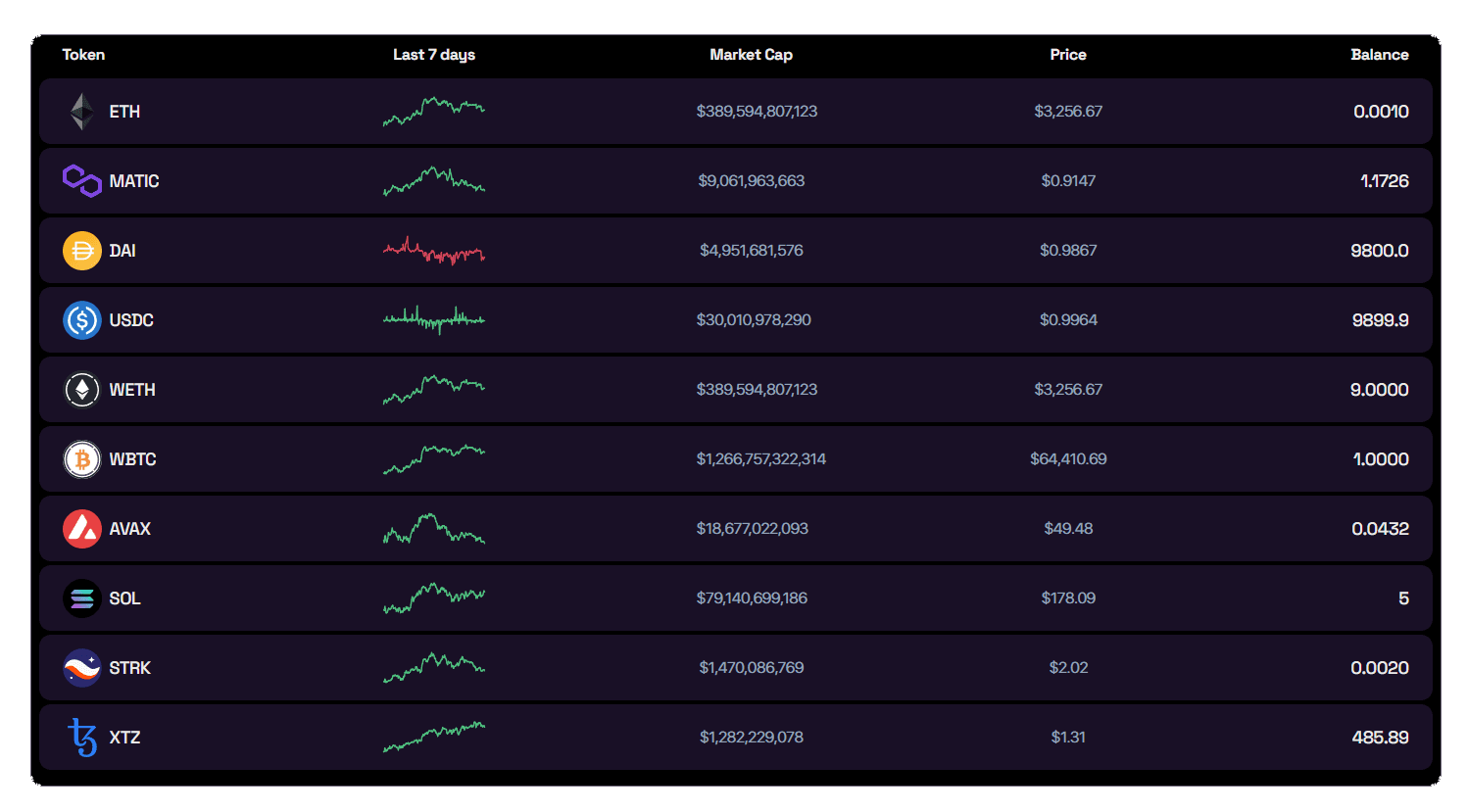
Task: Click the WBTC bitcoin icon
Action: [x=82, y=459]
